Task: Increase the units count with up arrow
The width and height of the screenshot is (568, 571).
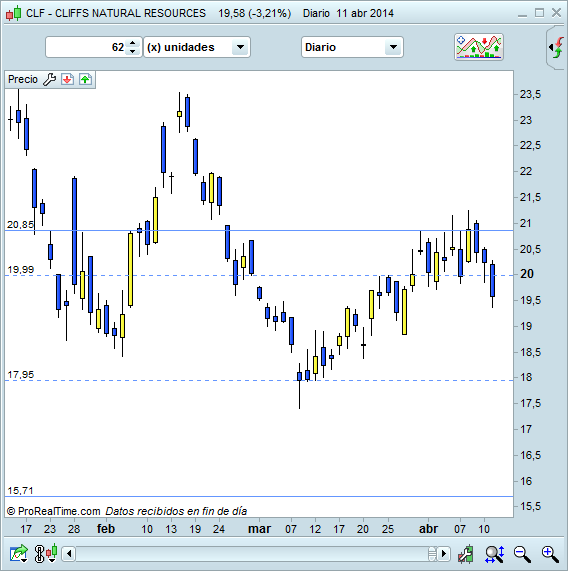Action: pyautogui.click(x=133, y=43)
